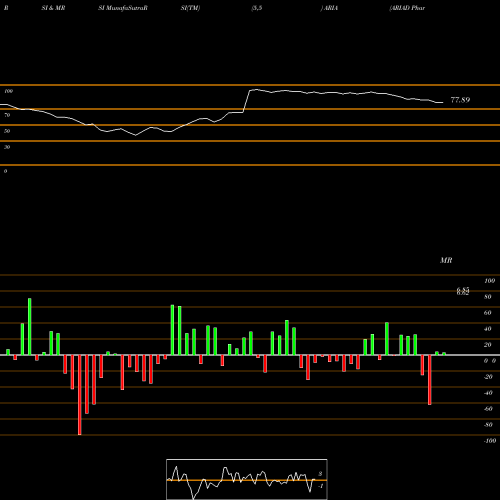This screenshot has height=500, width=500.
Task: Click the last red bar reaching -60
Action: click(430, 380)
